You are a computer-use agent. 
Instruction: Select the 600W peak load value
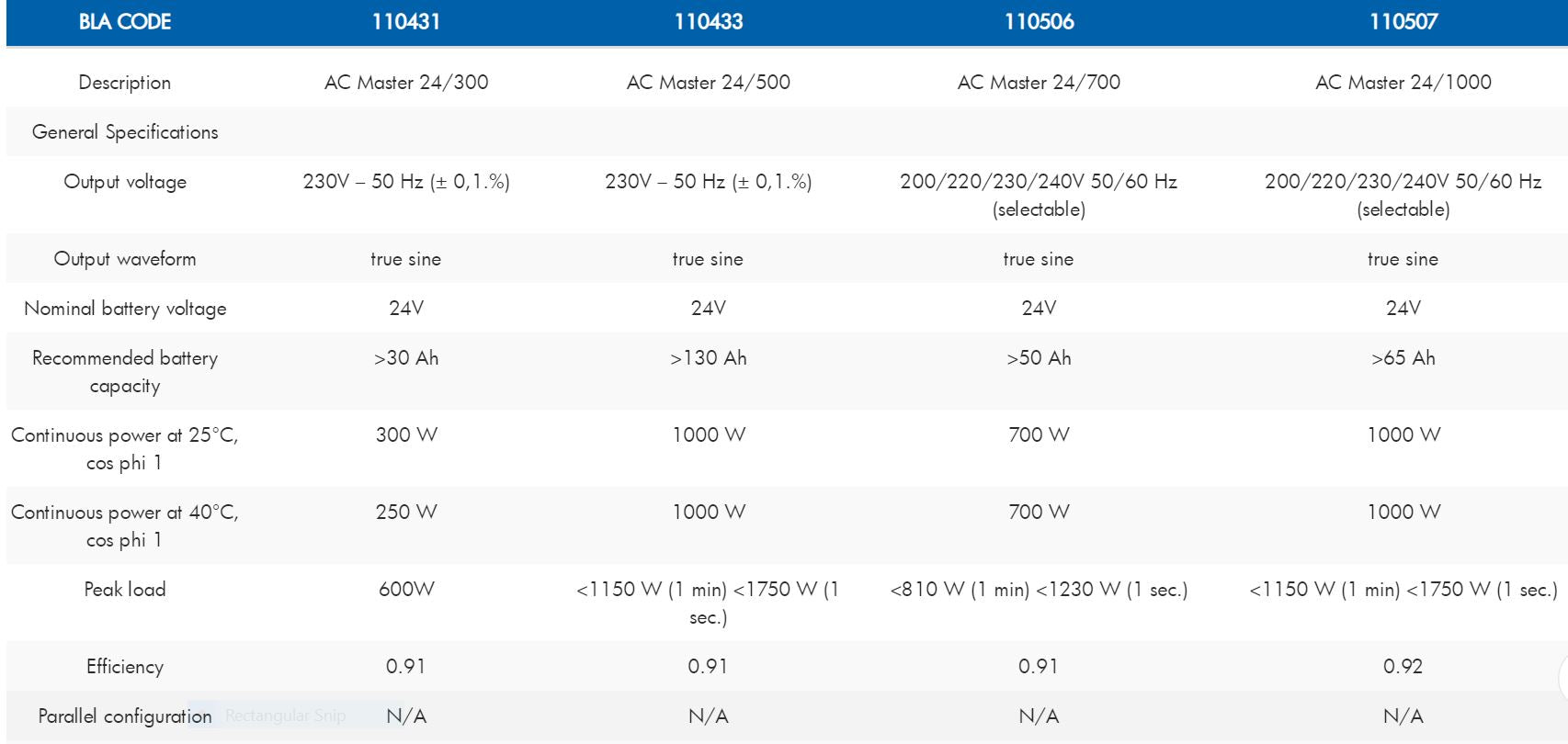point(406,589)
